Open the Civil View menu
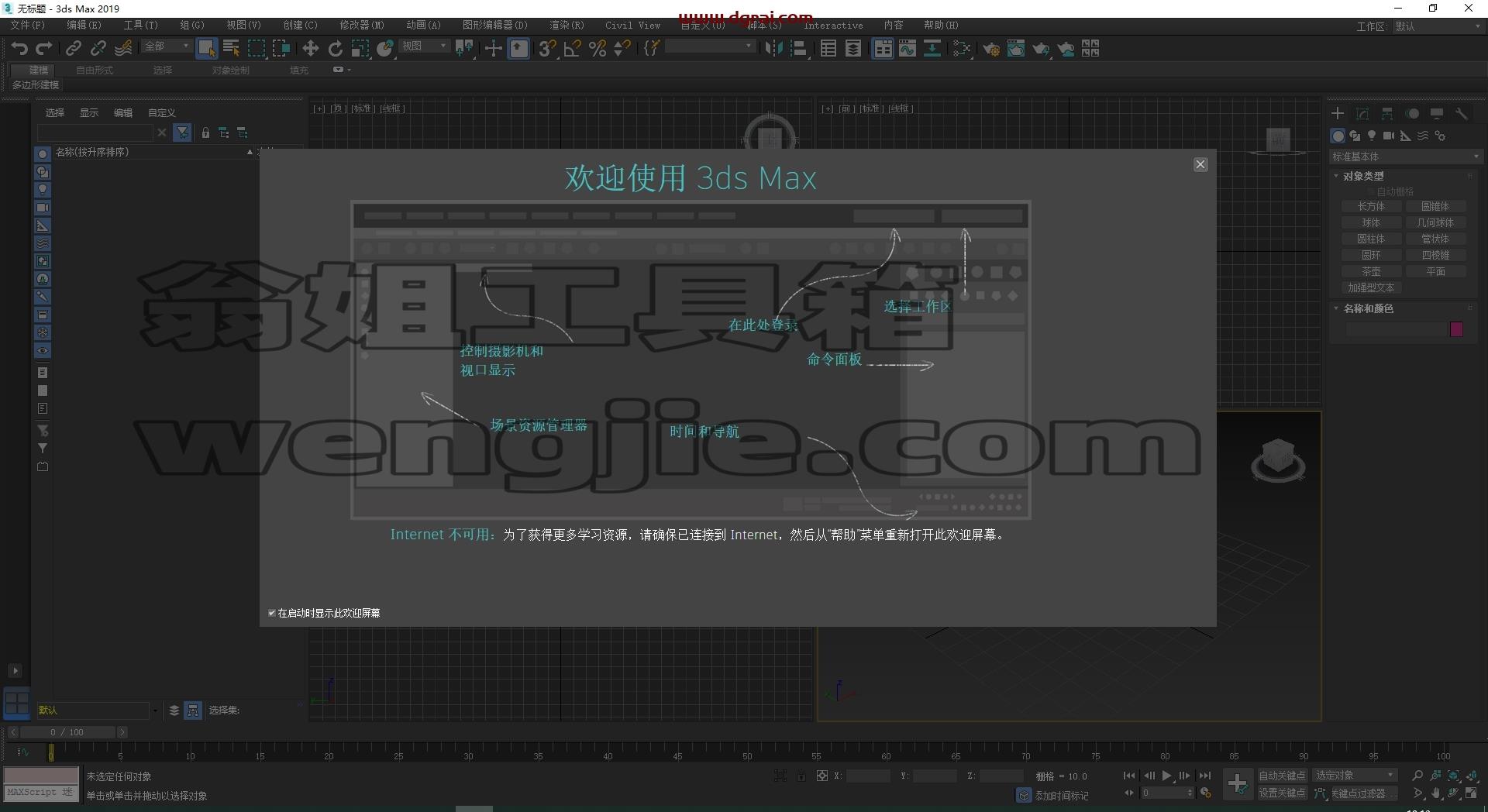The width and height of the screenshot is (1488, 812). point(633,26)
